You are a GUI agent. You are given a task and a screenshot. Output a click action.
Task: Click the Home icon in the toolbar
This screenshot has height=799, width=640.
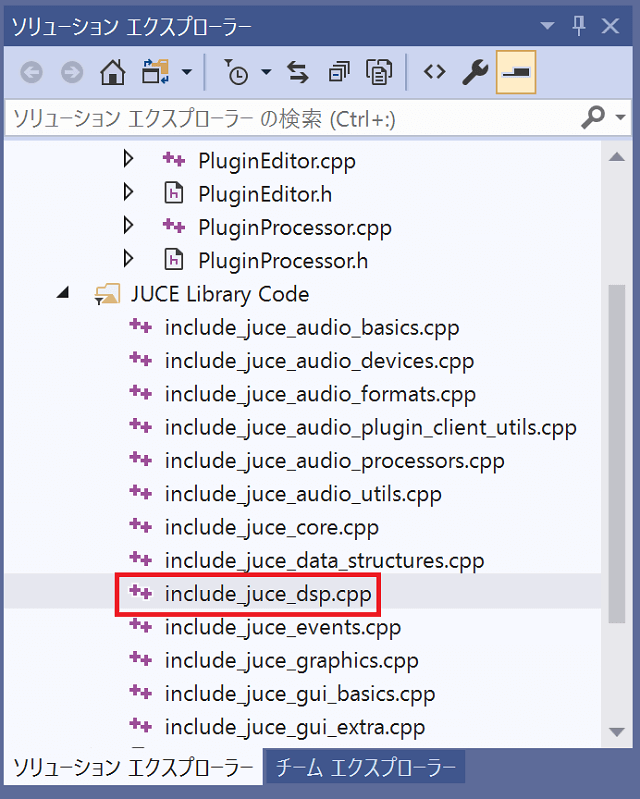pyautogui.click(x=113, y=72)
